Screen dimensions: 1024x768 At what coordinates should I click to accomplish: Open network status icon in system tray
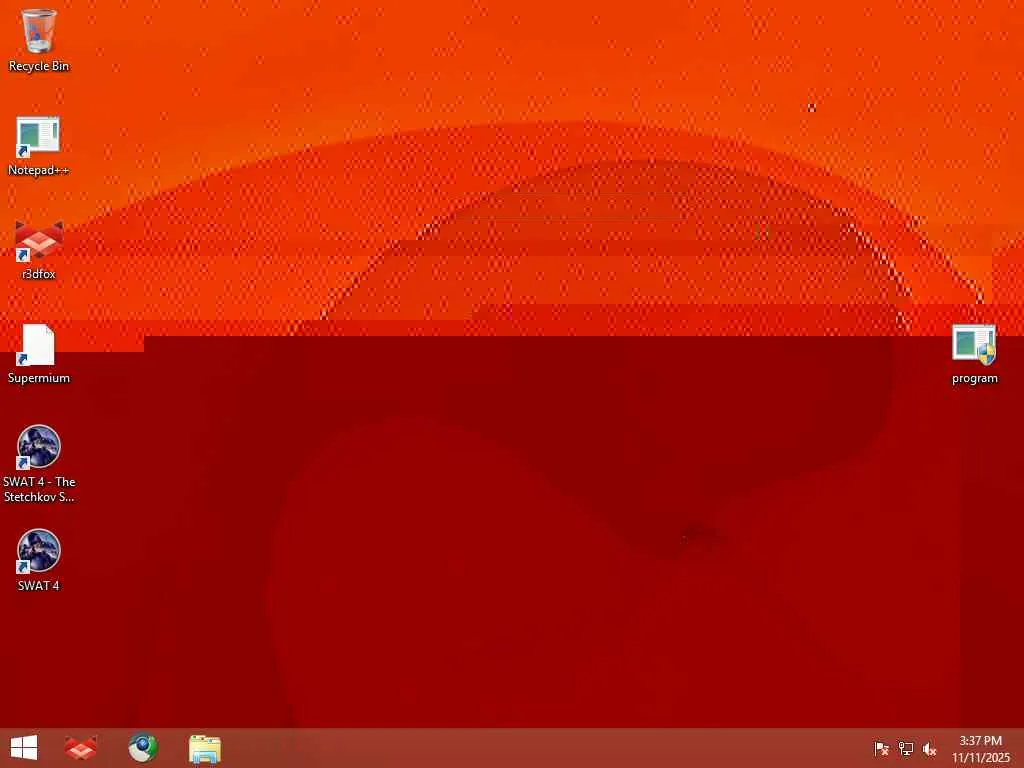(905, 748)
